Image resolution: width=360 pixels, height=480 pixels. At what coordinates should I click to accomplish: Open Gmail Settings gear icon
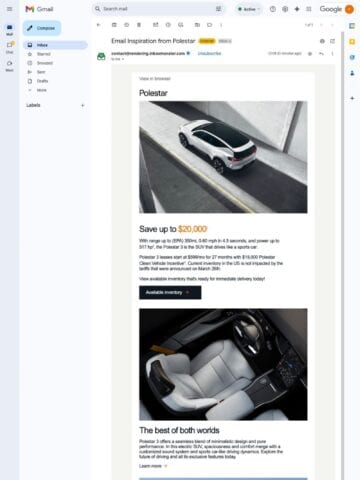click(285, 9)
